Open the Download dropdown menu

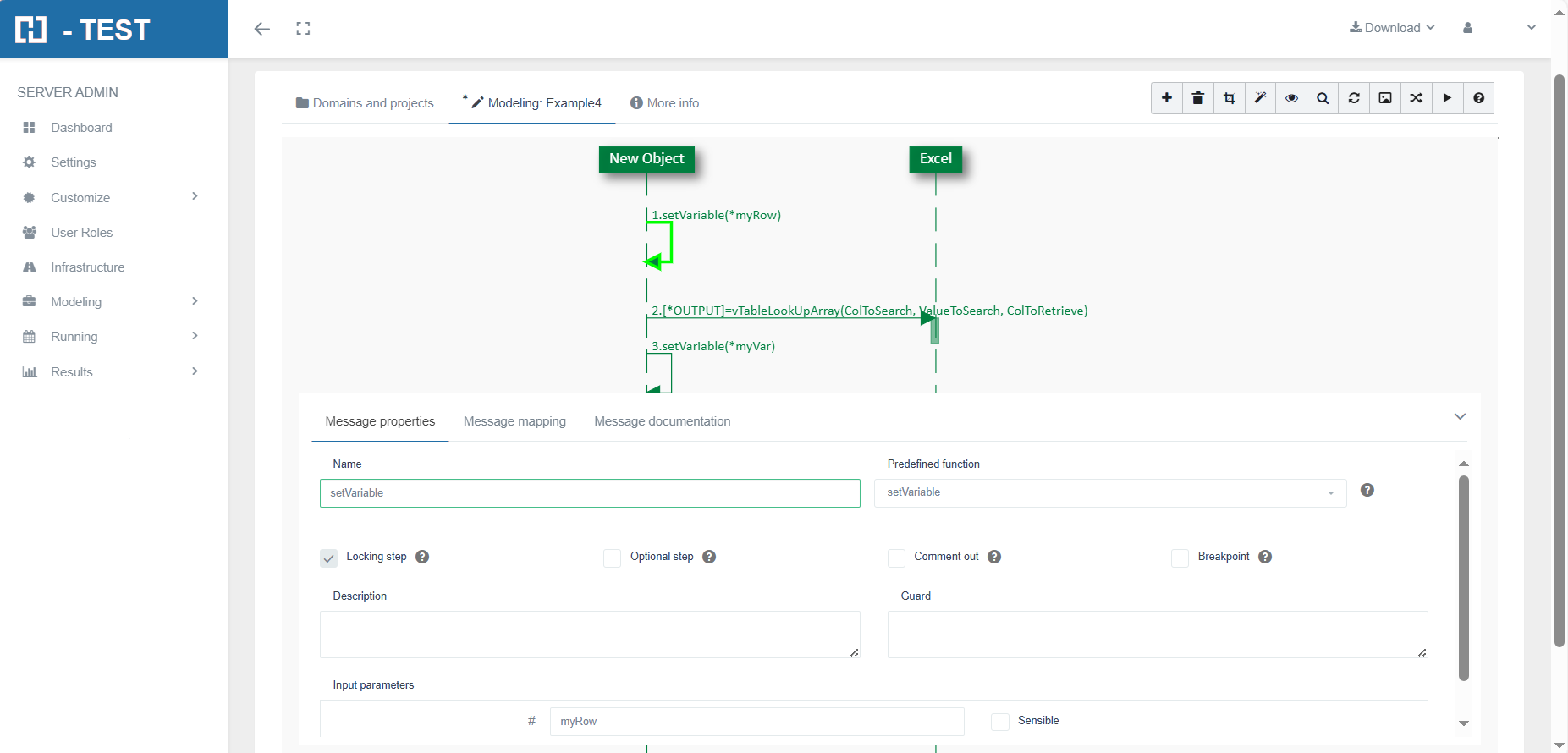tap(1392, 28)
